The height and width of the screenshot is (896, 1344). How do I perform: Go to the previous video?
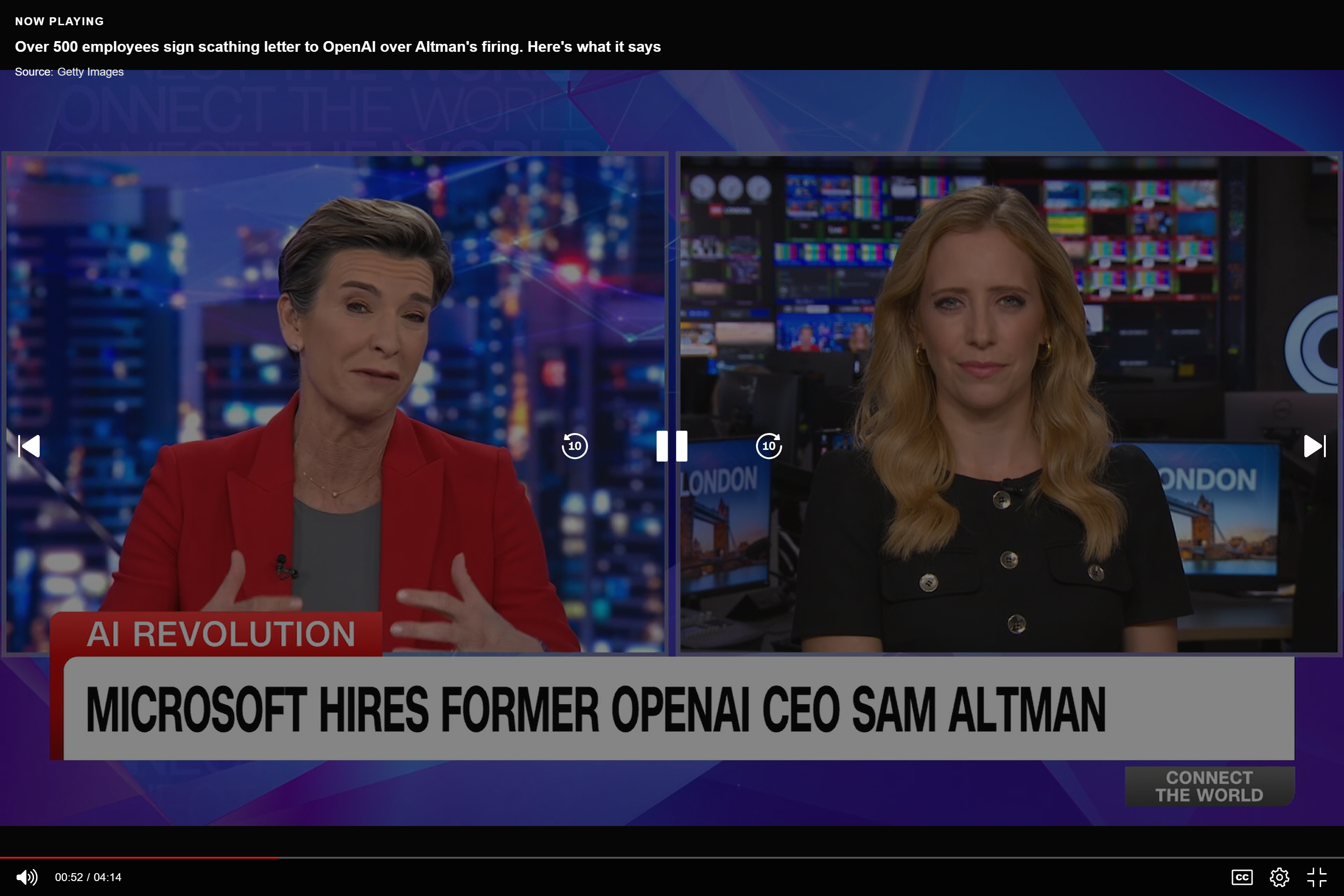click(x=29, y=446)
